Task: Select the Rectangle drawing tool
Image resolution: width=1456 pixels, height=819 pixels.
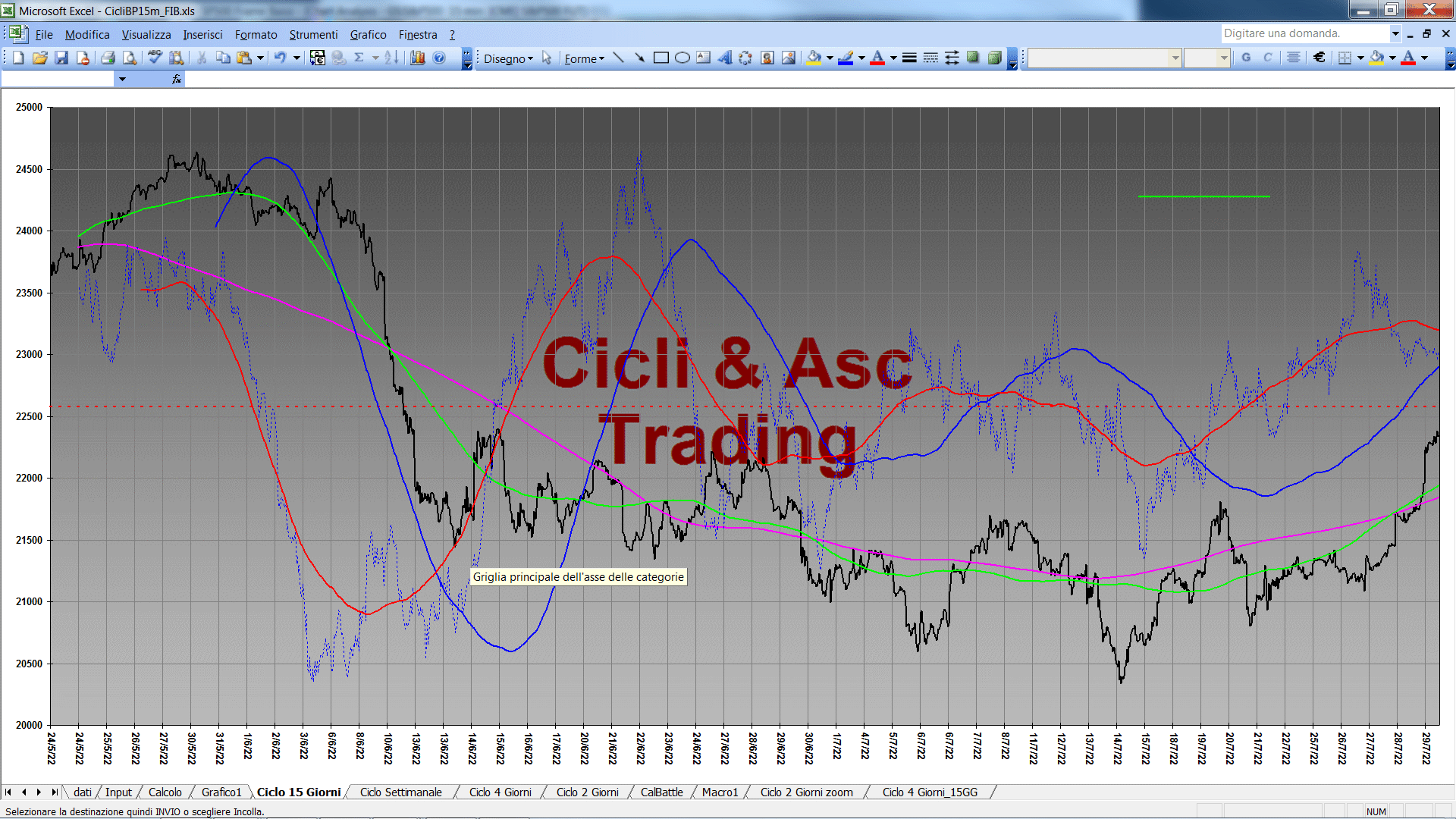Action: (x=661, y=58)
